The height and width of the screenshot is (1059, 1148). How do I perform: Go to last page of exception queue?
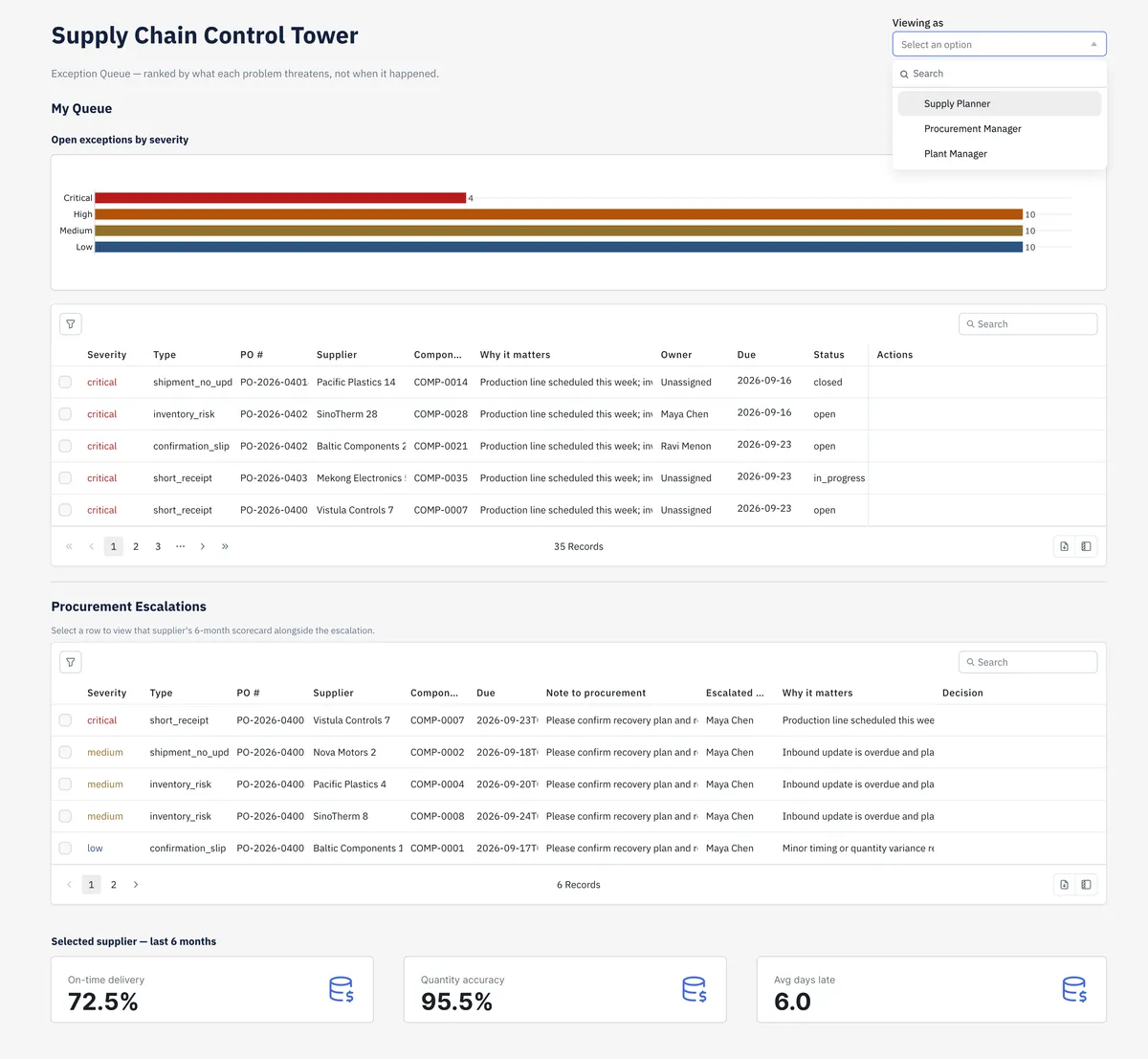225,546
